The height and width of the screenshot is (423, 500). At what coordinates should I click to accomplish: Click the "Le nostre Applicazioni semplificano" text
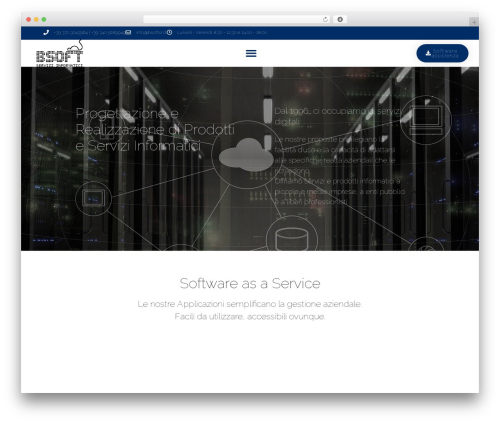[250, 304]
